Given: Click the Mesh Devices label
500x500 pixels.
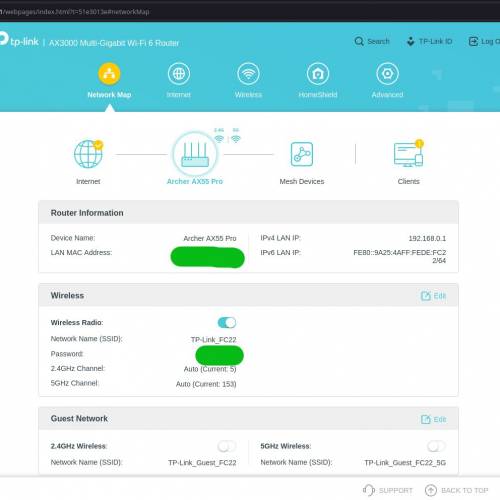Looking at the screenshot, I should 302,181.
